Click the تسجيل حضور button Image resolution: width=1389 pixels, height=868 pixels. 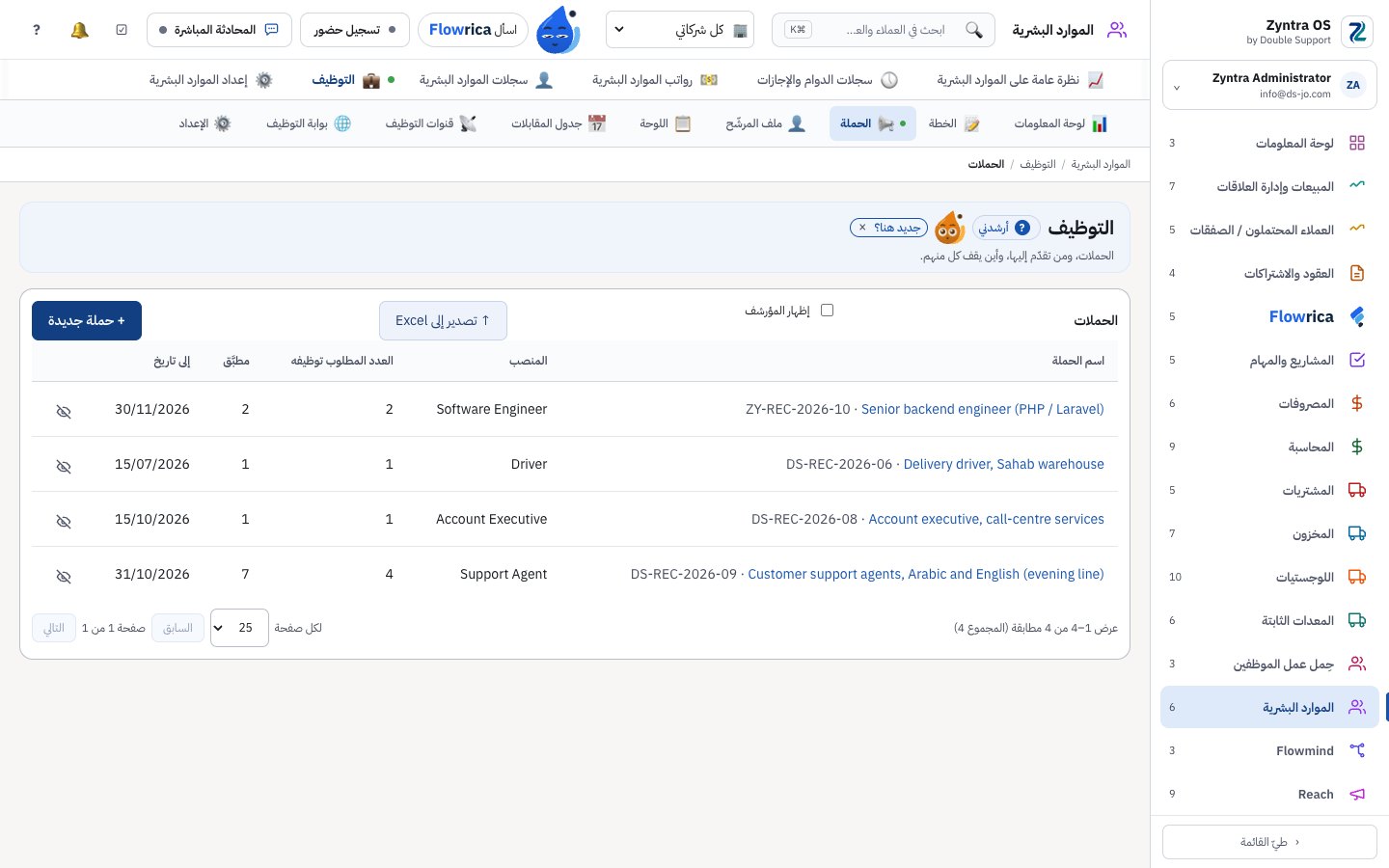click(x=355, y=30)
